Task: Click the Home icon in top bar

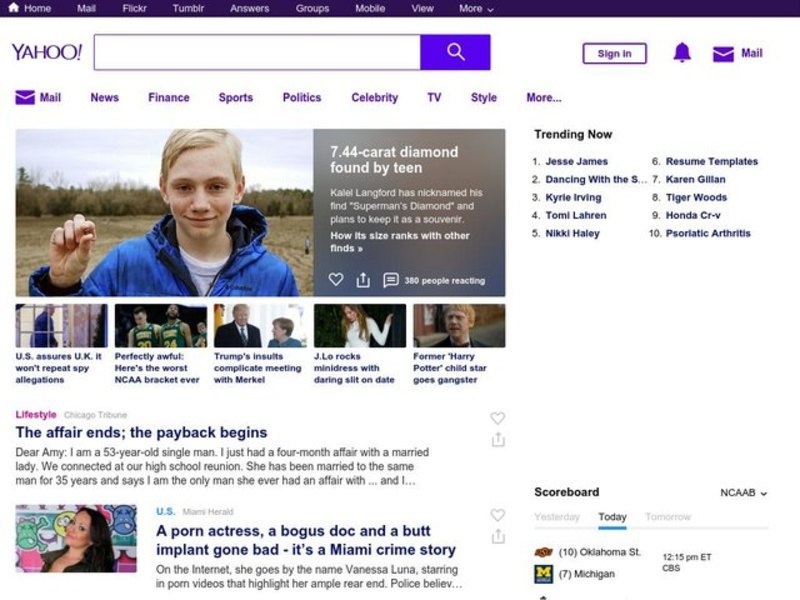Action: 13,8
